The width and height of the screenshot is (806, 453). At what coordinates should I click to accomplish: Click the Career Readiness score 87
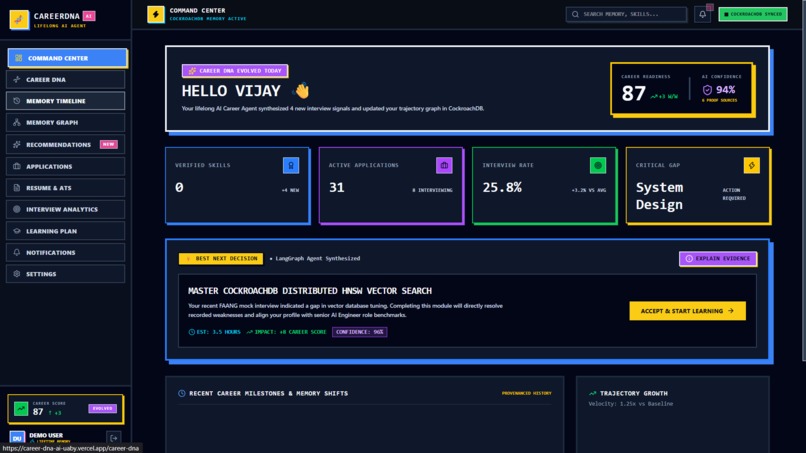pos(633,94)
